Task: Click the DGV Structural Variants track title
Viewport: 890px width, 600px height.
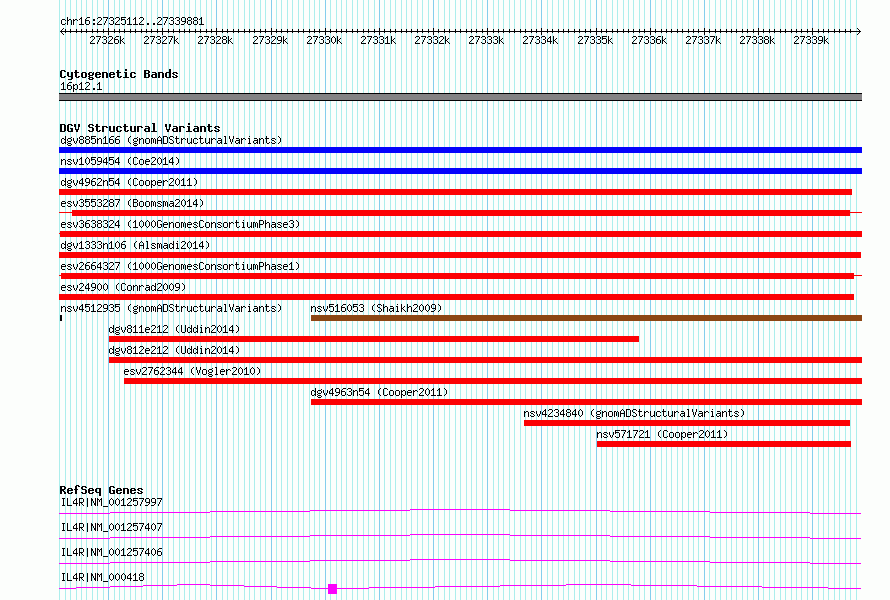Action: click(x=140, y=128)
